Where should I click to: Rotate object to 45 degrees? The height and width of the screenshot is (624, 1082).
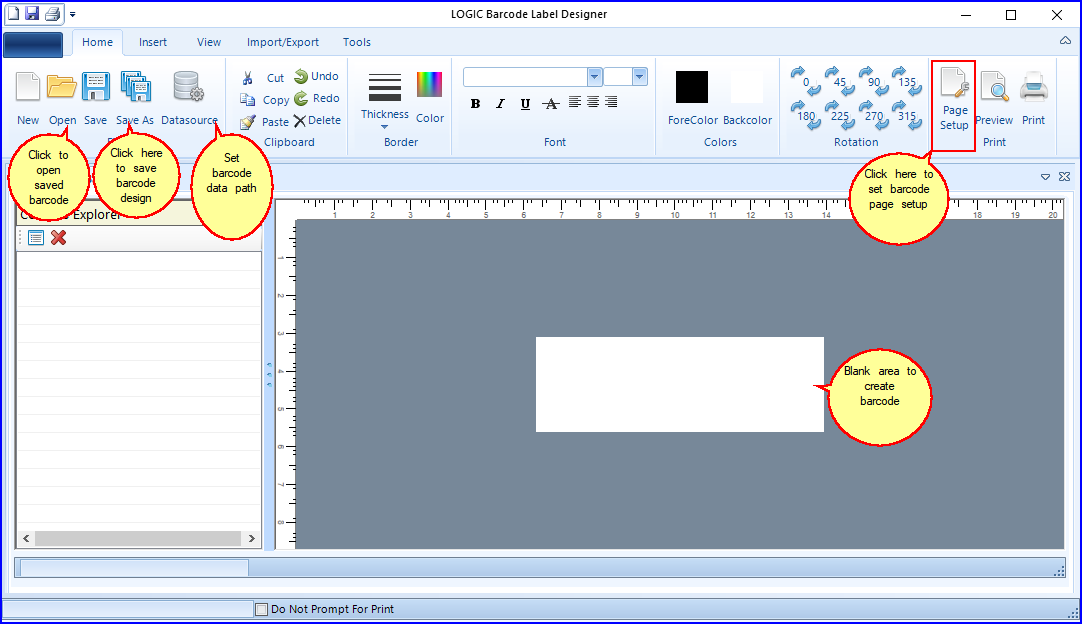click(x=840, y=81)
